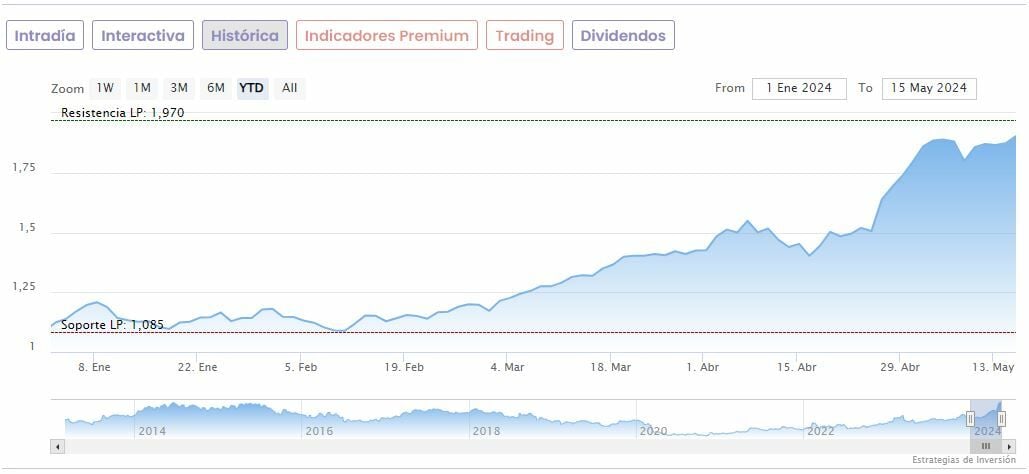The image size is (1029, 474).
Task: Set zoom range to 1M
Action: coord(142,88)
